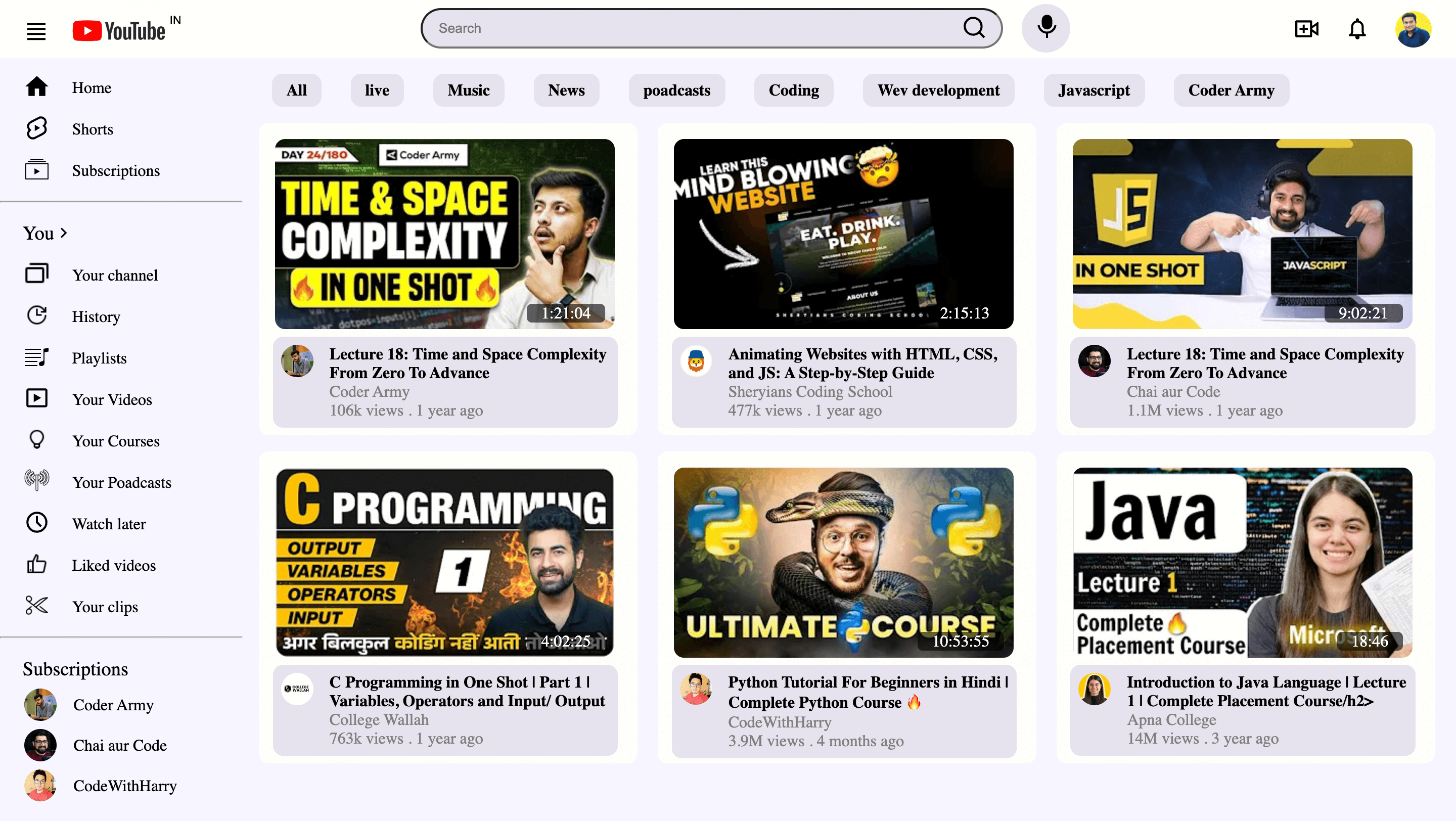
Task: Open Mind Blowing Website video thumbnail
Action: pos(843,234)
